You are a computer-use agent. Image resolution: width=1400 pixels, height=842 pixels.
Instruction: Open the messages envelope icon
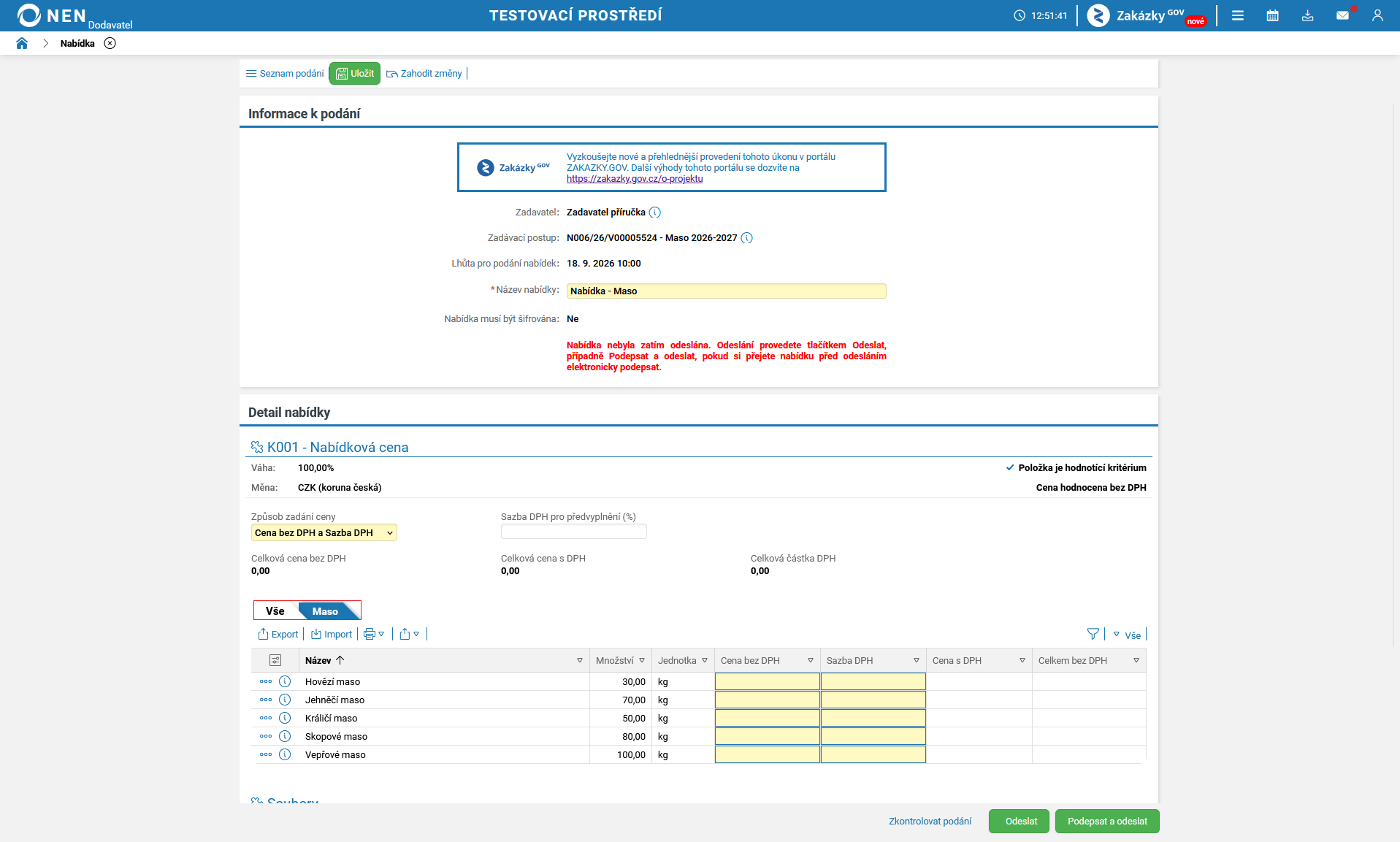point(1342,15)
